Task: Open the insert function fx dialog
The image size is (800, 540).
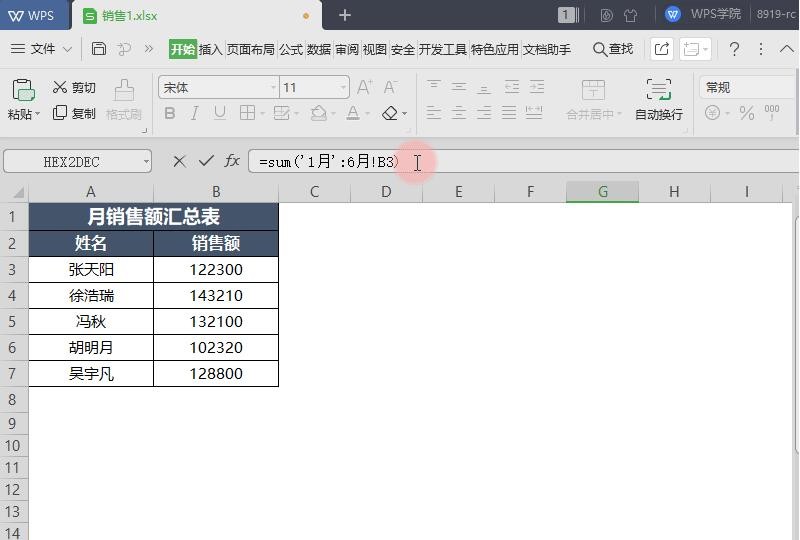Action: [232, 161]
